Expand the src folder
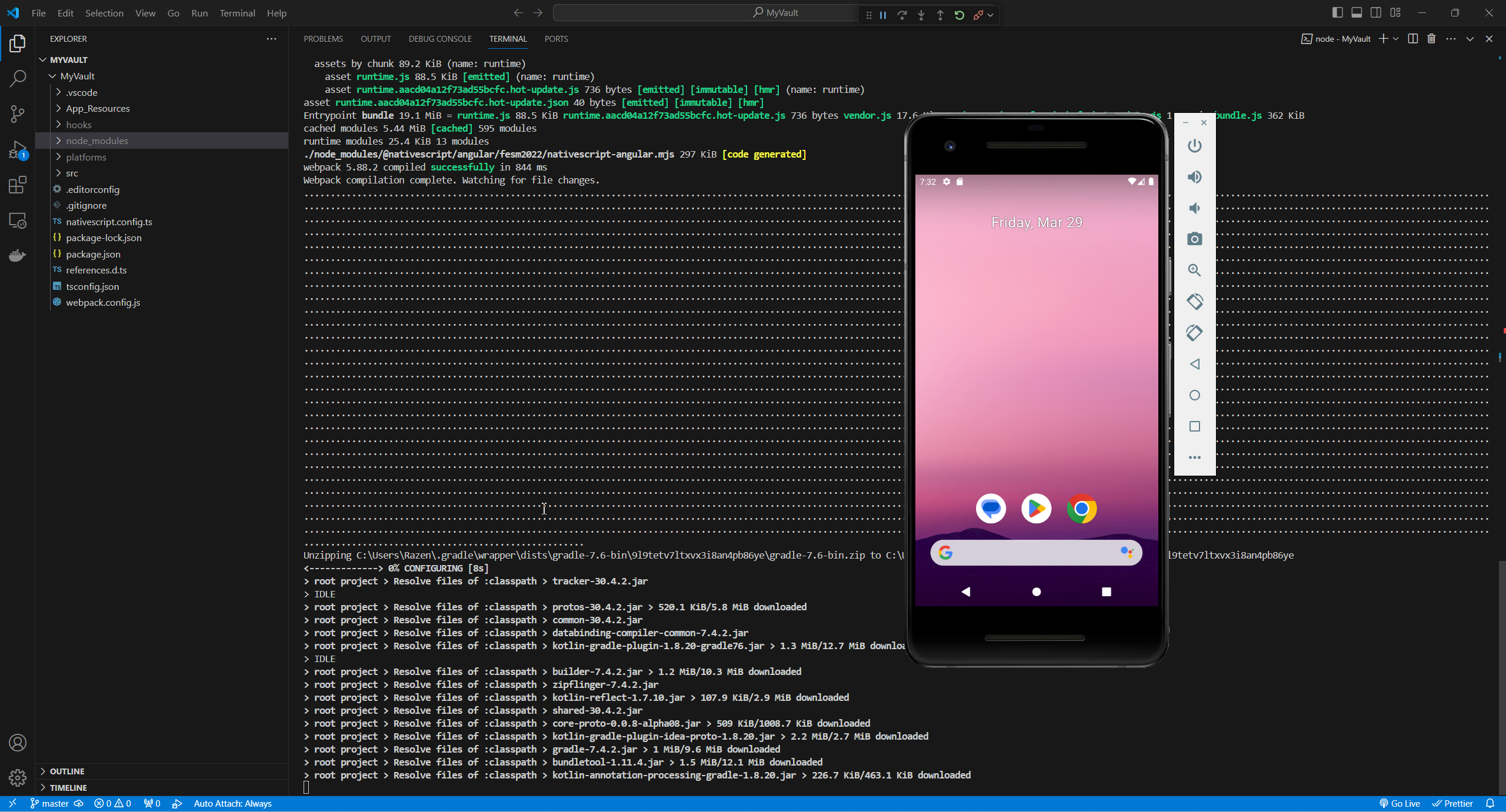The height and width of the screenshot is (812, 1506). pos(72,173)
